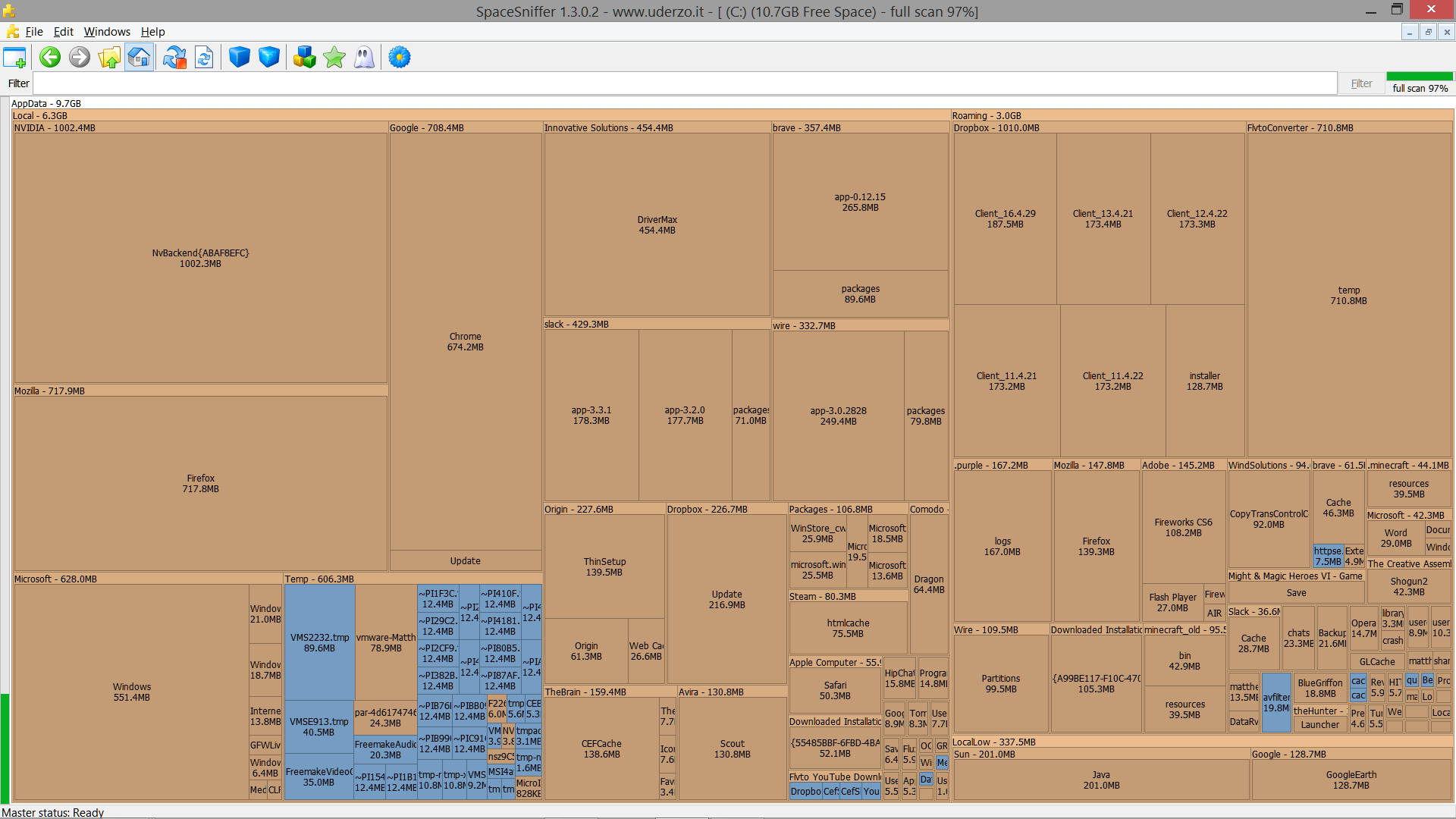The height and width of the screenshot is (819, 1456).
Task: Select the app-0.12.15 265.8MB block
Action: pyautogui.click(x=860, y=202)
